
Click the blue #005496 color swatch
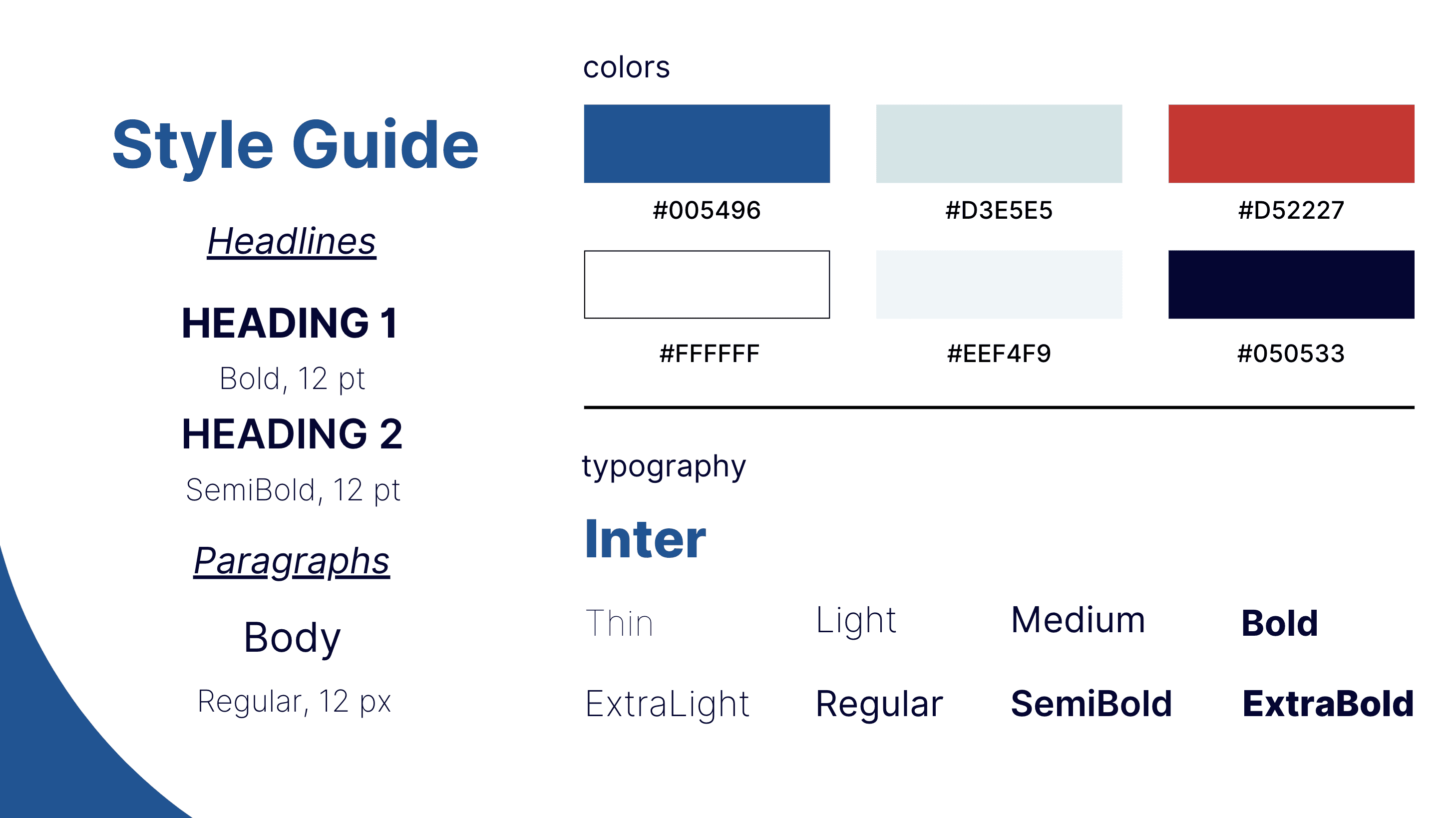(707, 144)
